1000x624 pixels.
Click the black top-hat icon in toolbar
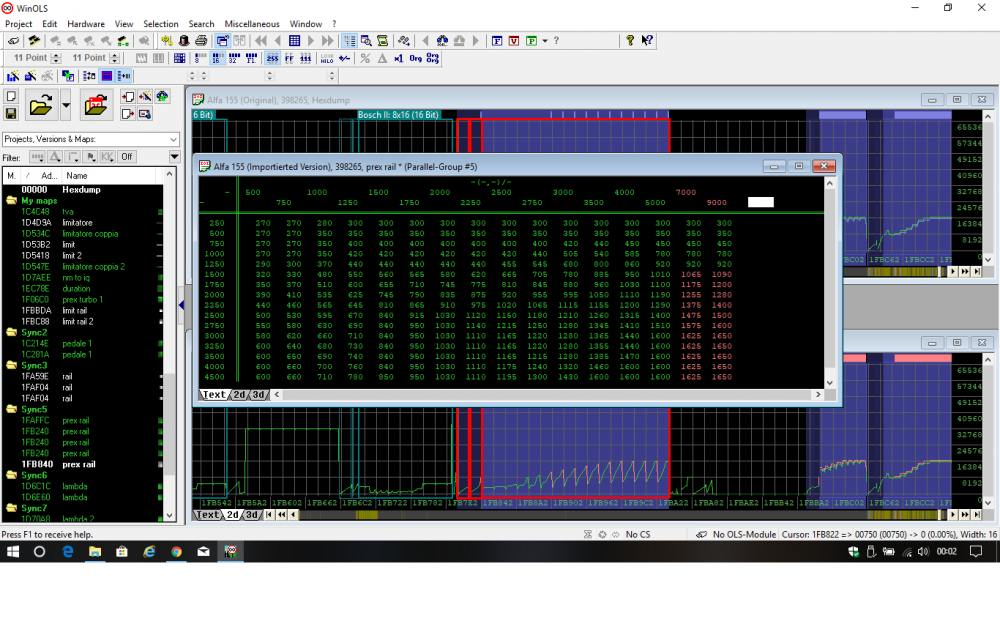point(184,41)
